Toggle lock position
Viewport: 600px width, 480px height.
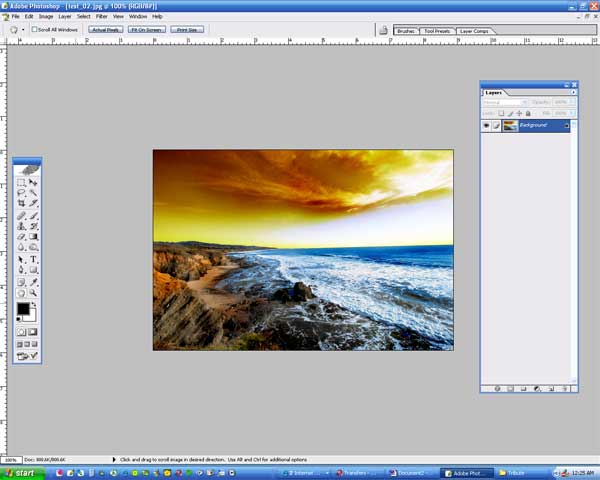coord(519,113)
